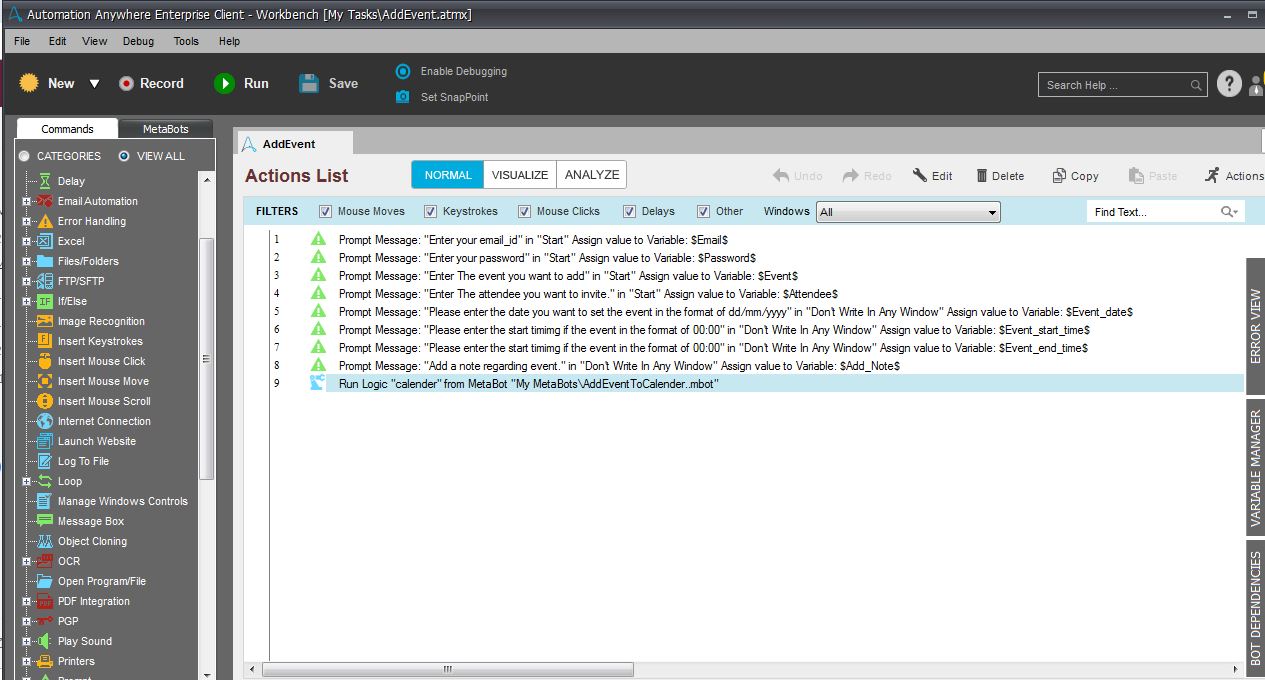1265x680 pixels.
Task: Click the Edit action button
Action: click(x=932, y=176)
